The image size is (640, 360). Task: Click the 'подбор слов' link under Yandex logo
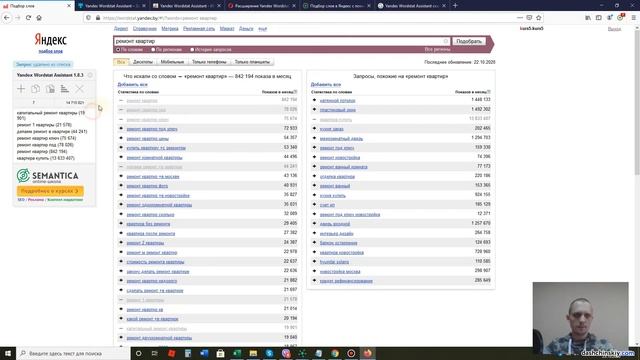tap(51, 51)
